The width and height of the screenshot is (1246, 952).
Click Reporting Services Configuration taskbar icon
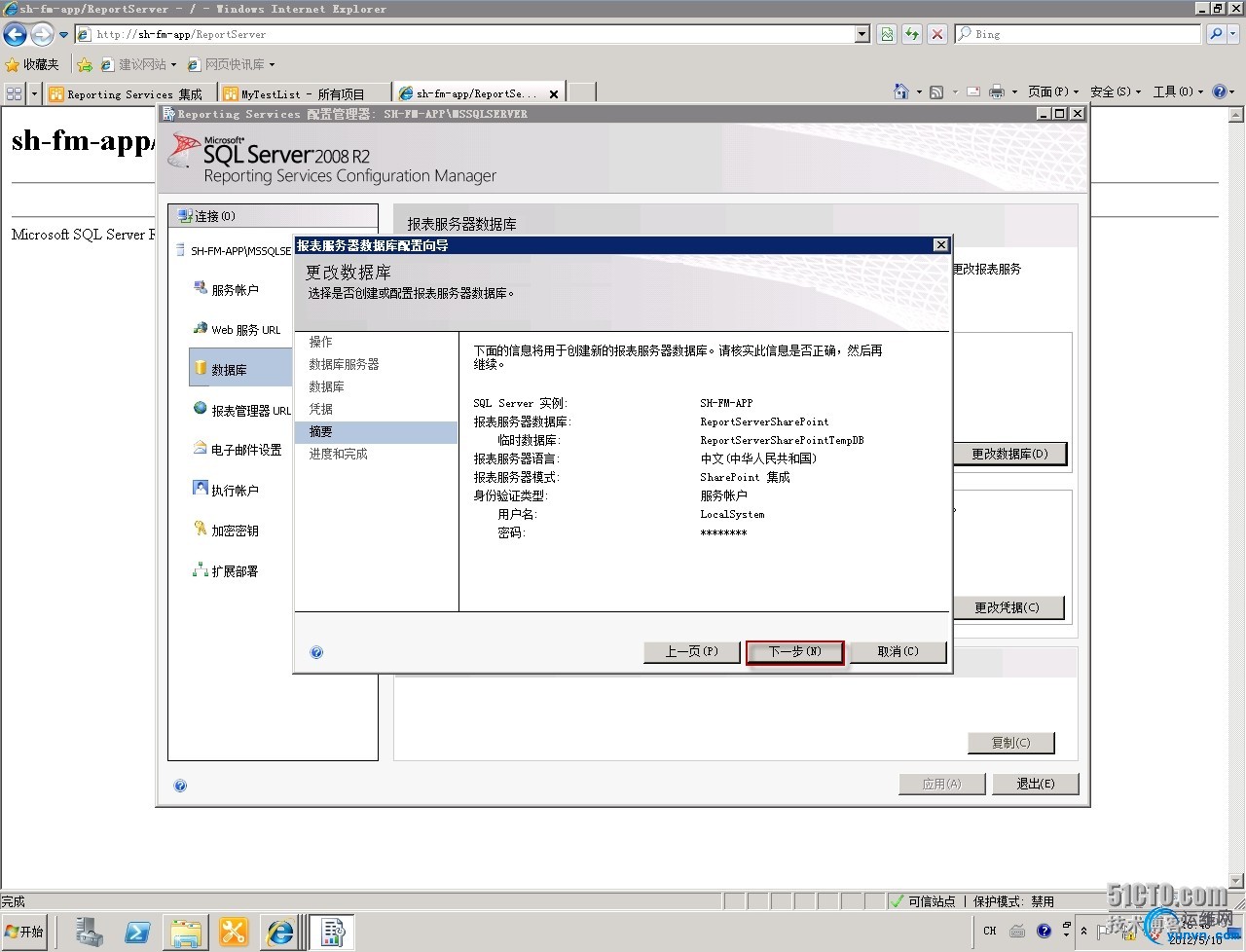[x=332, y=933]
